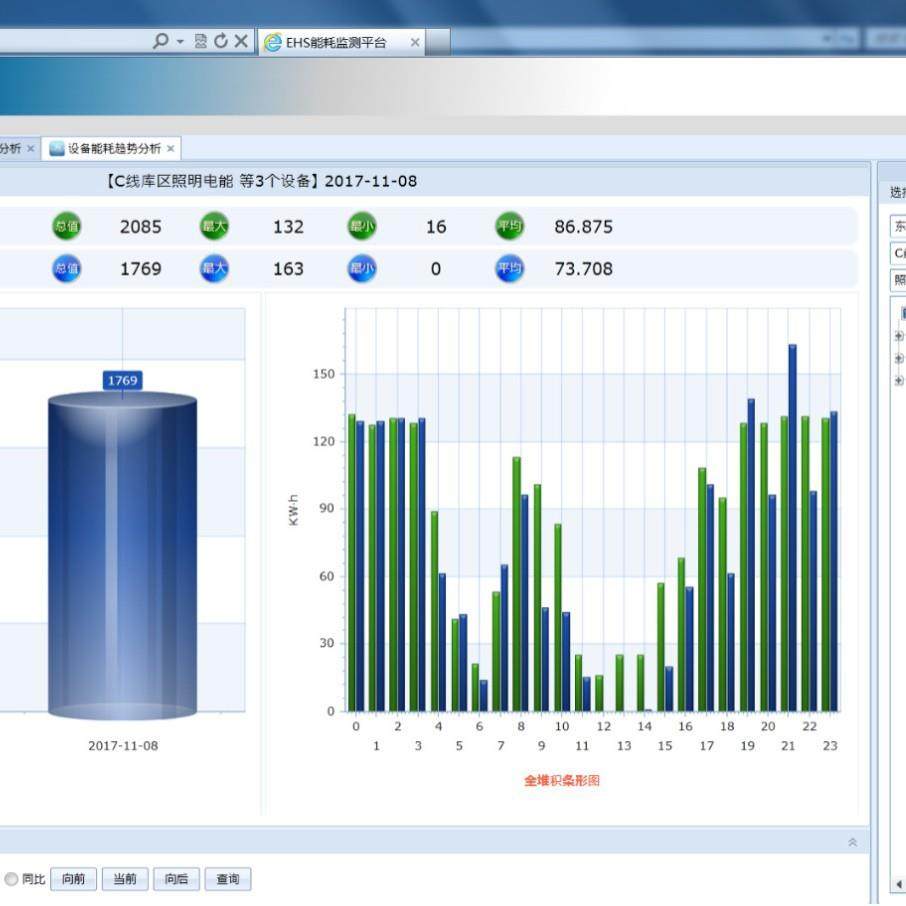
Task: Open the first combo box beginning with 东
Action: (x=898, y=226)
